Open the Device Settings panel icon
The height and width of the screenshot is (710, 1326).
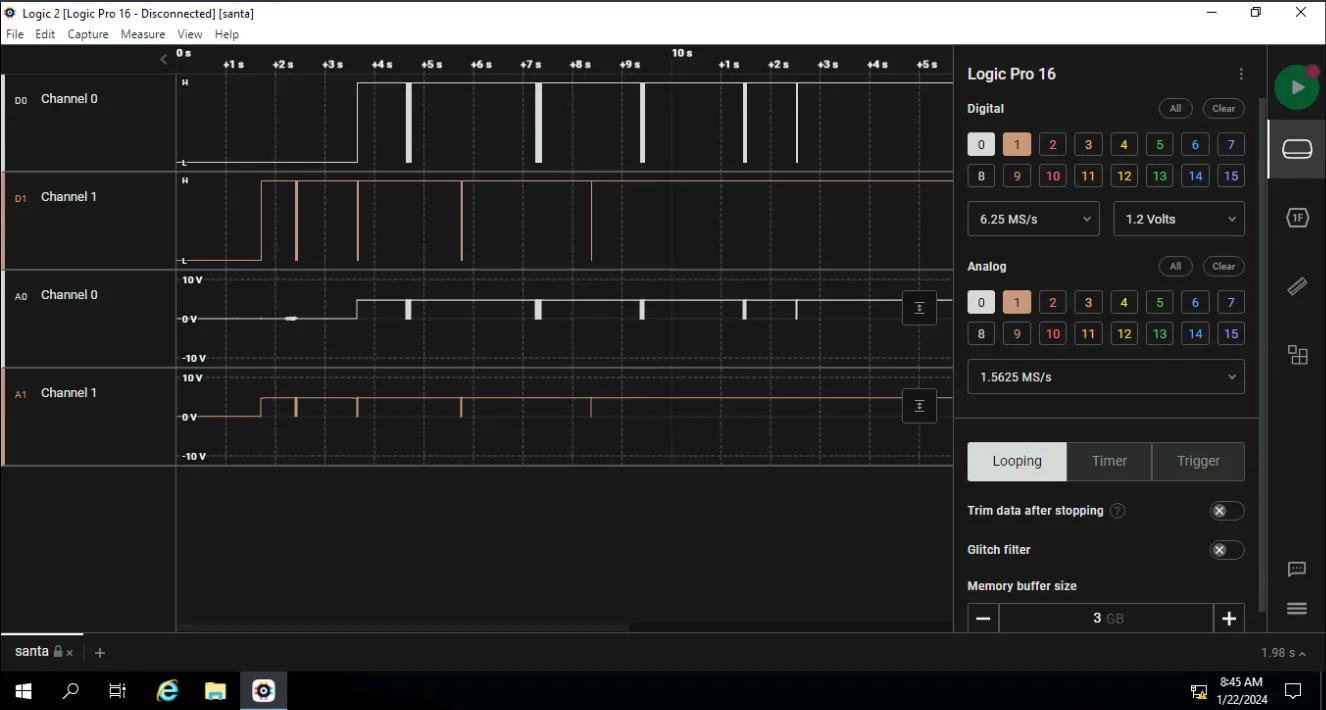pos(1297,150)
